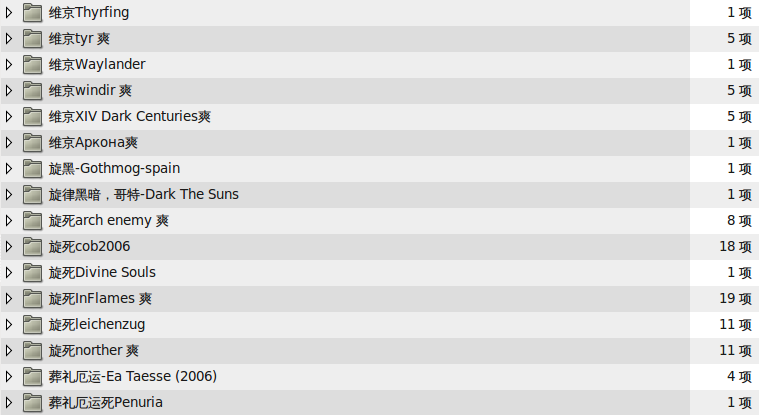Expand the 维京windir 爽 folder tree
Screen dimensions: 759x415
pyautogui.click(x=9, y=91)
